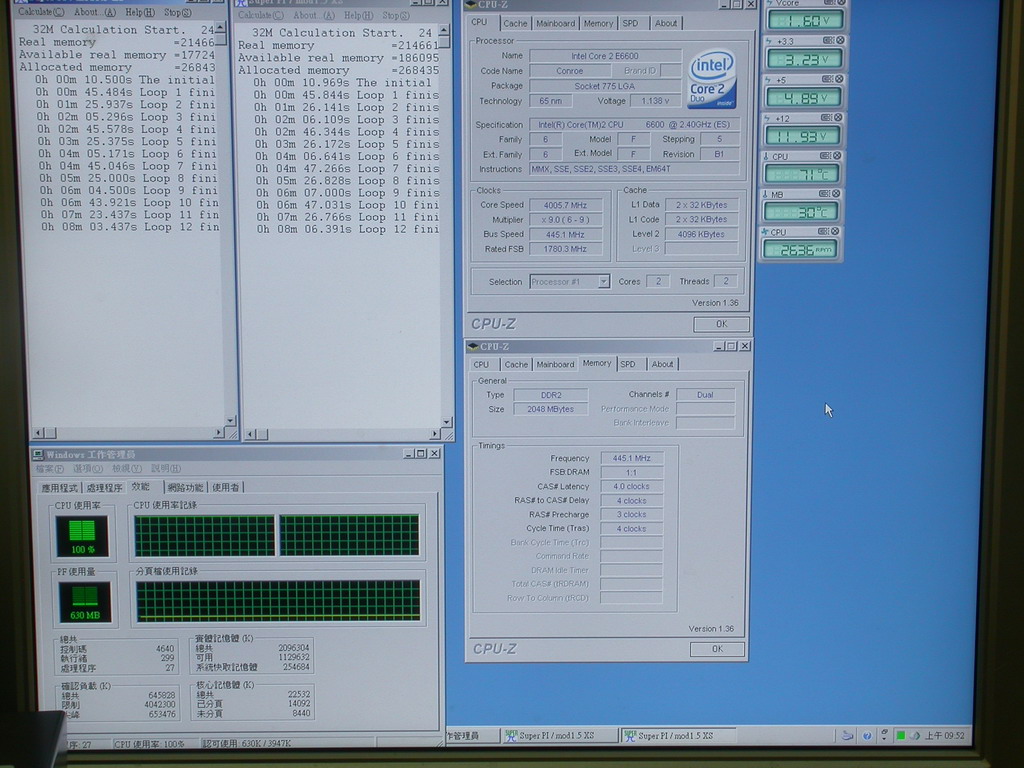Click the blue help icon in system tray

[x=867, y=735]
